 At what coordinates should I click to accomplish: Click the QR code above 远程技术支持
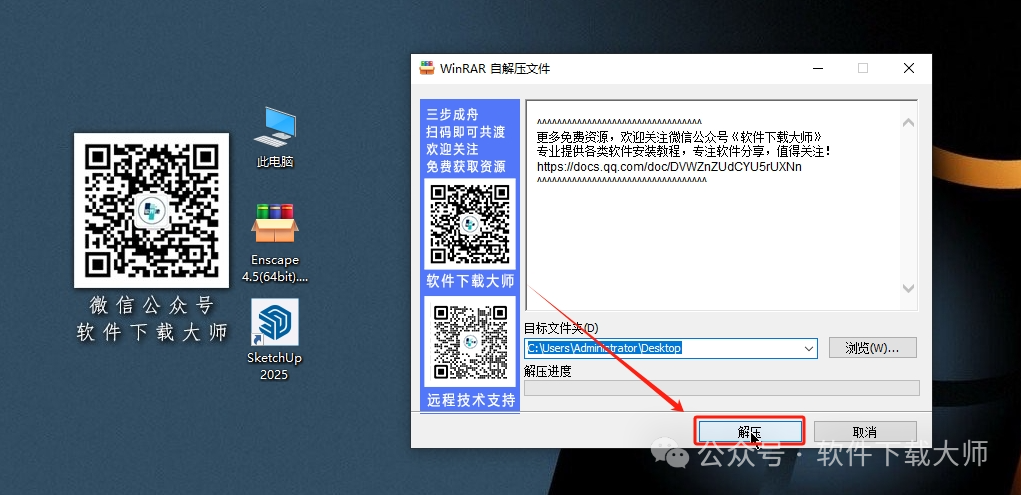[470, 341]
